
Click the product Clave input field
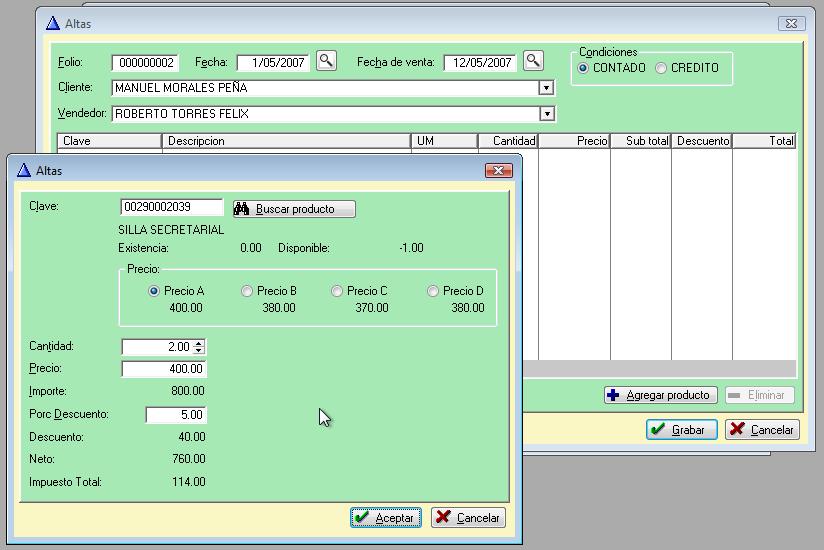click(x=172, y=207)
